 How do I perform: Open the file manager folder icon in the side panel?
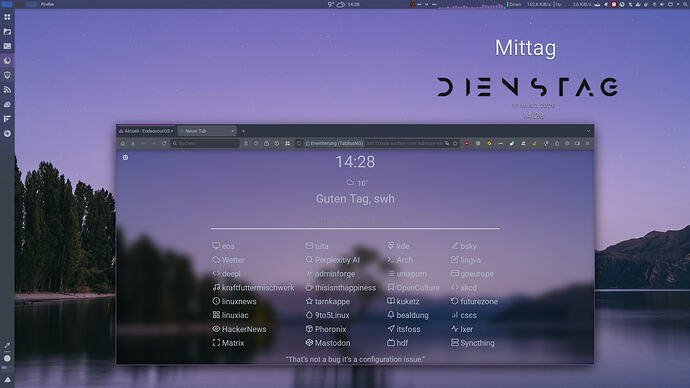point(7,32)
